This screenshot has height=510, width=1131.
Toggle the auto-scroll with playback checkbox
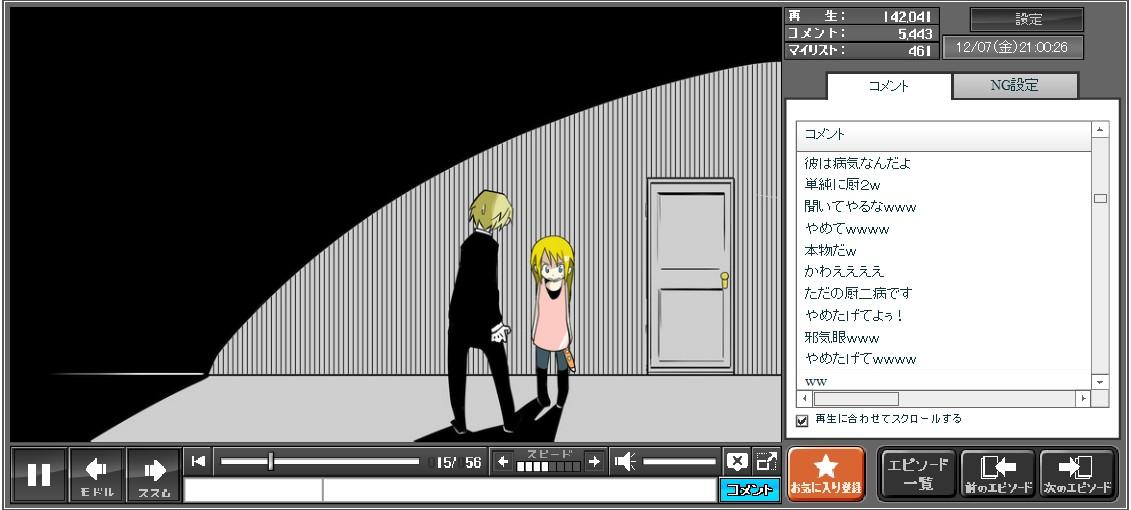[x=802, y=420]
